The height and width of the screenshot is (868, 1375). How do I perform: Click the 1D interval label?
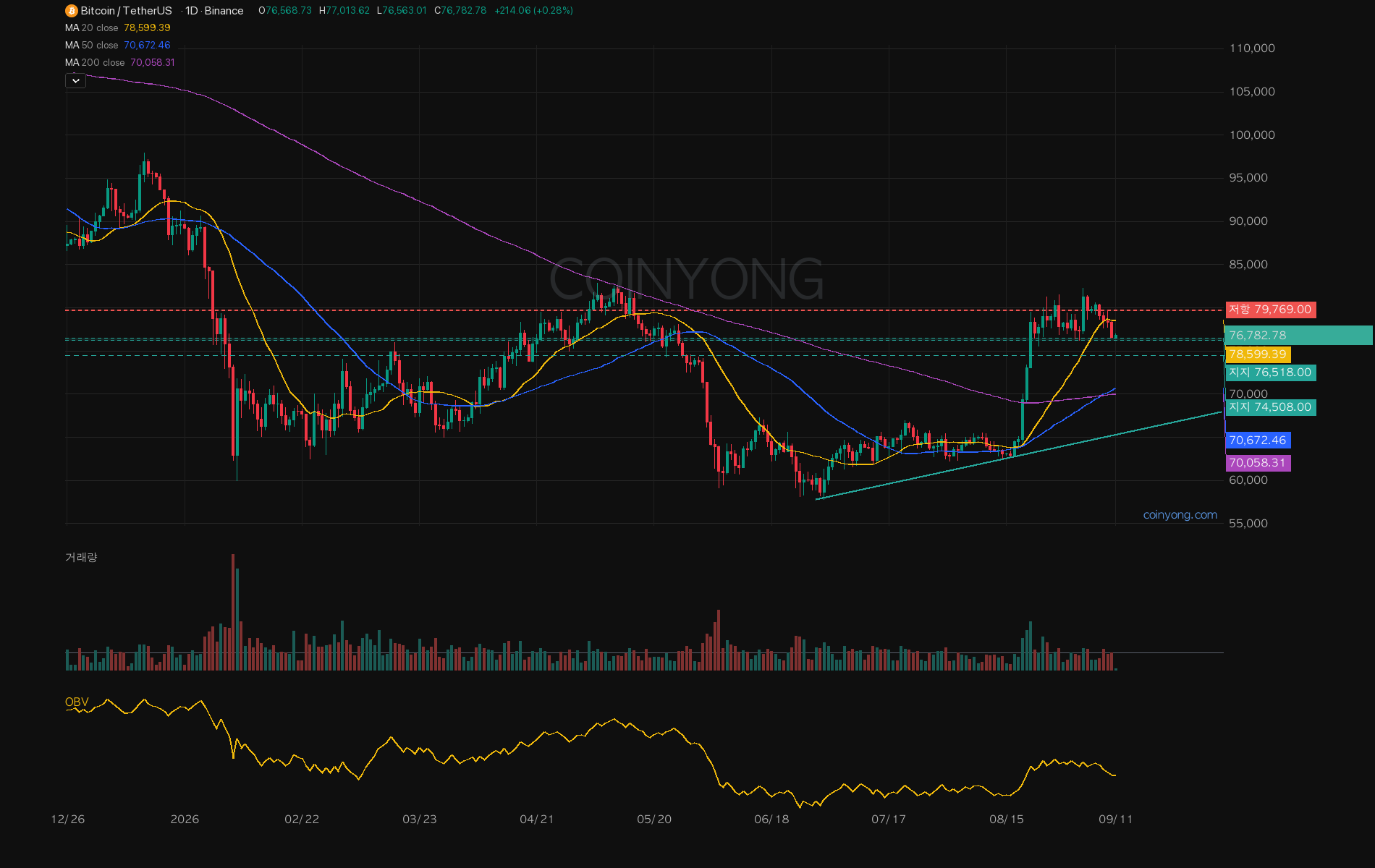[x=191, y=11]
